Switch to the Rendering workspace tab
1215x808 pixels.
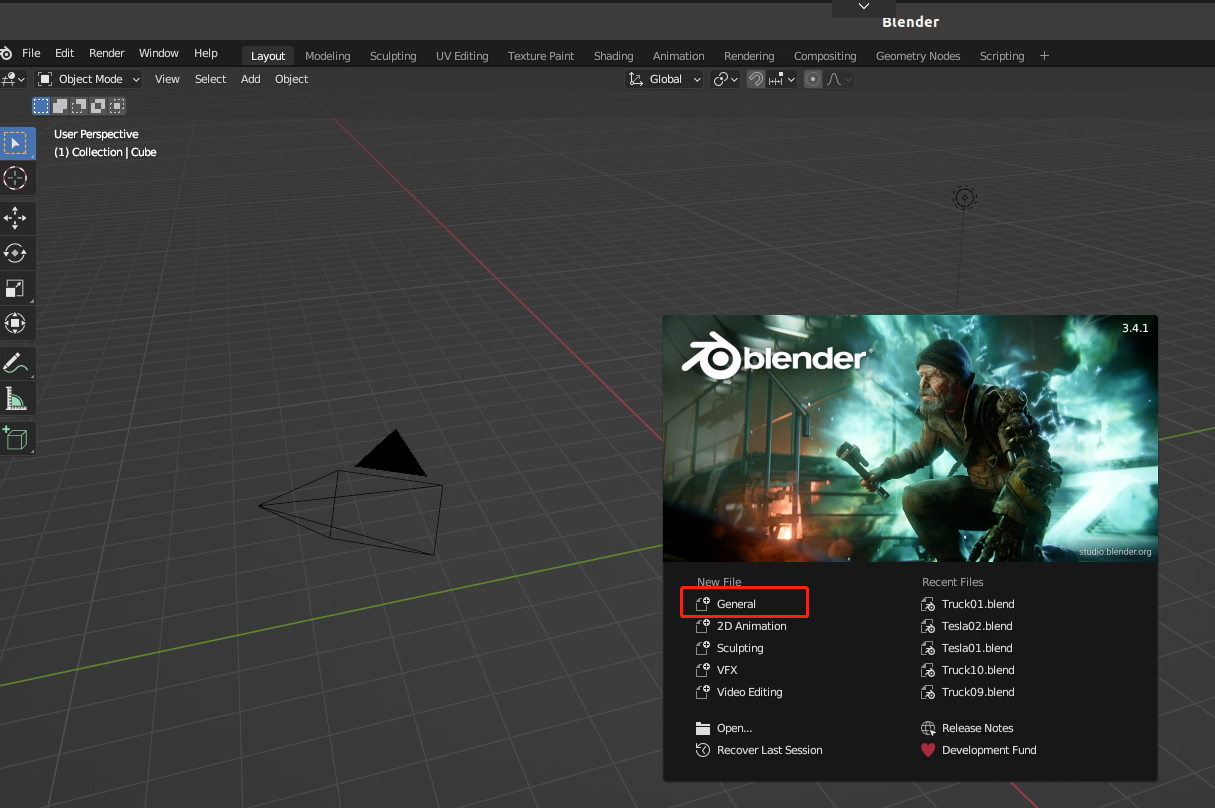[749, 56]
